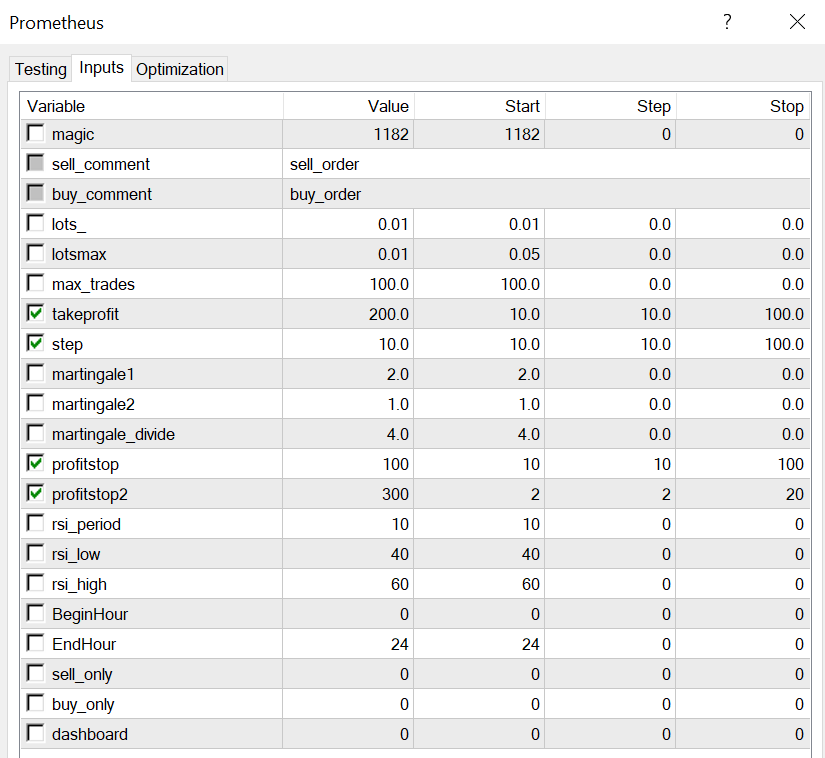Tick the lots_ checkbox
Screen dimensions: 825x758
(36, 223)
